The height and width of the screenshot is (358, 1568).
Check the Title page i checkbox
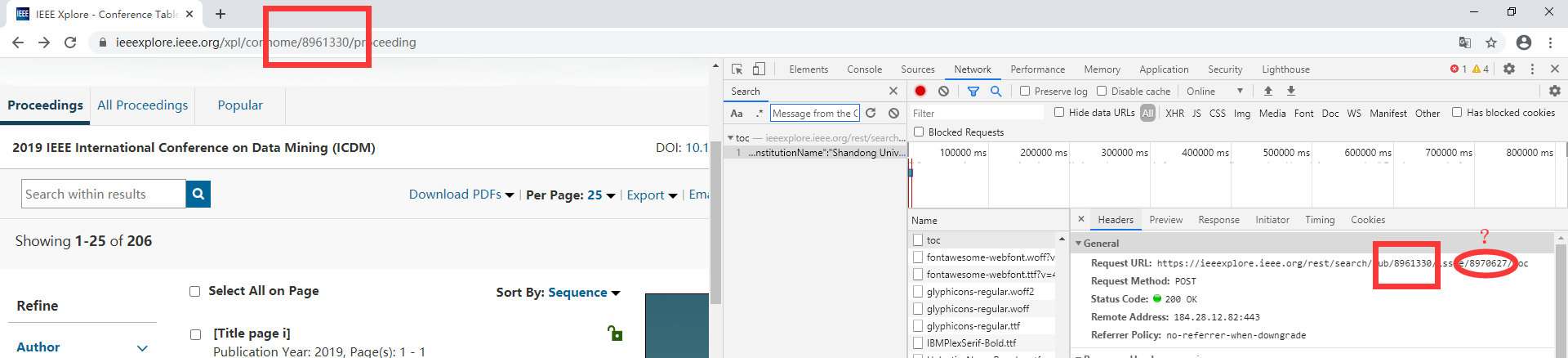(195, 333)
